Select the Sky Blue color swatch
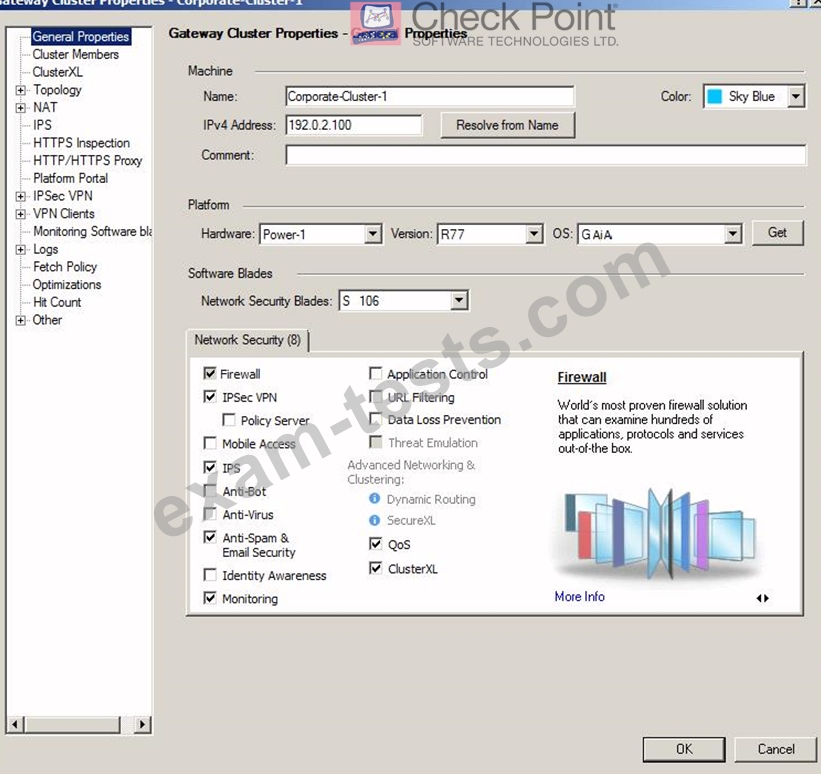Viewport: 821px width, 774px height. 714,96
